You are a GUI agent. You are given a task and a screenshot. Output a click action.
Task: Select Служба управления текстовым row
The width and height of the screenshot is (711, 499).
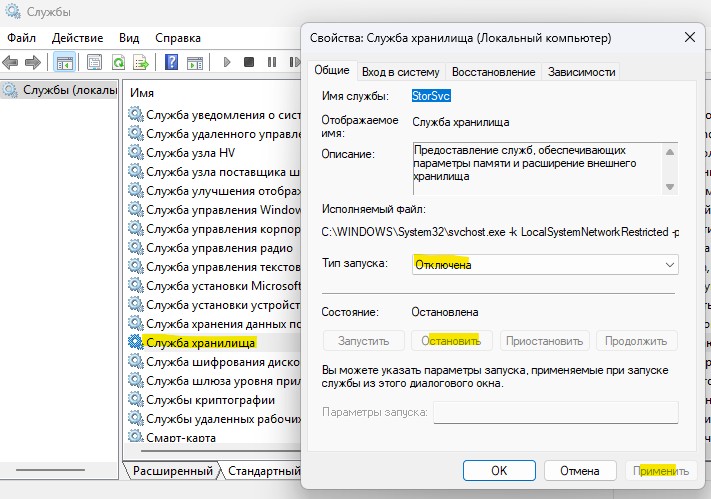(x=214, y=267)
